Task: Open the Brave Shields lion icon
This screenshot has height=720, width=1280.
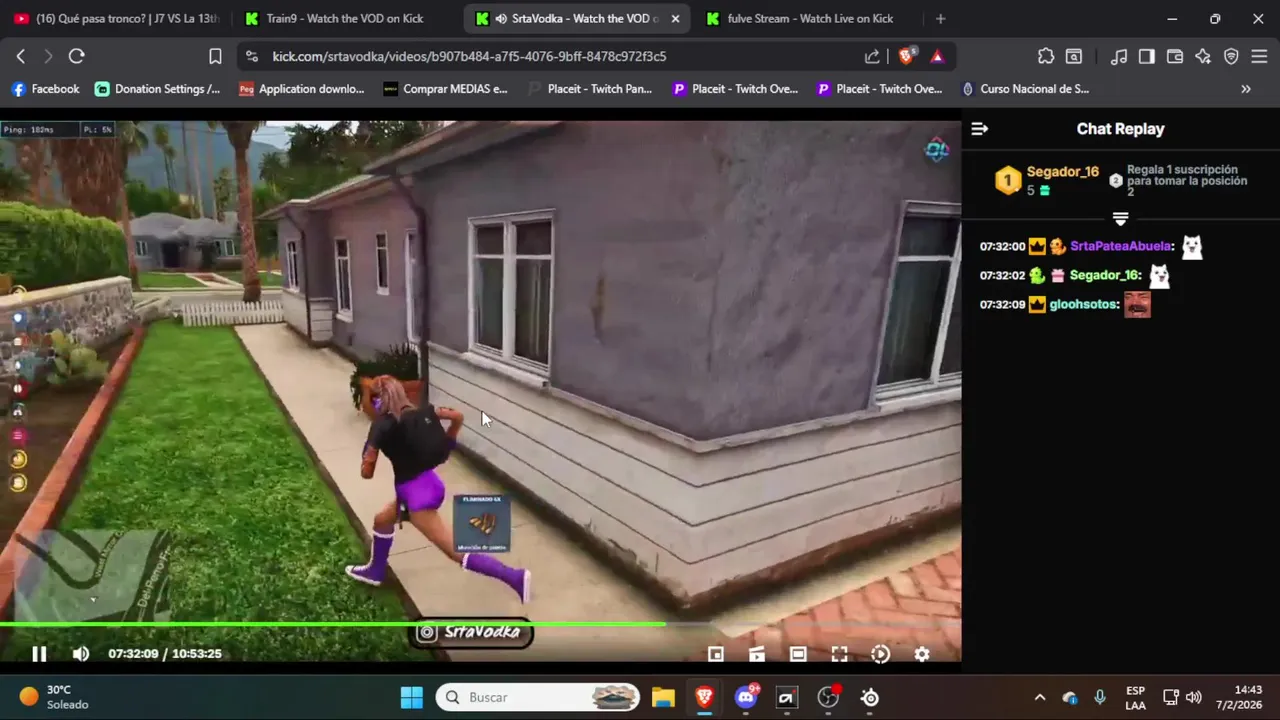Action: 906,57
